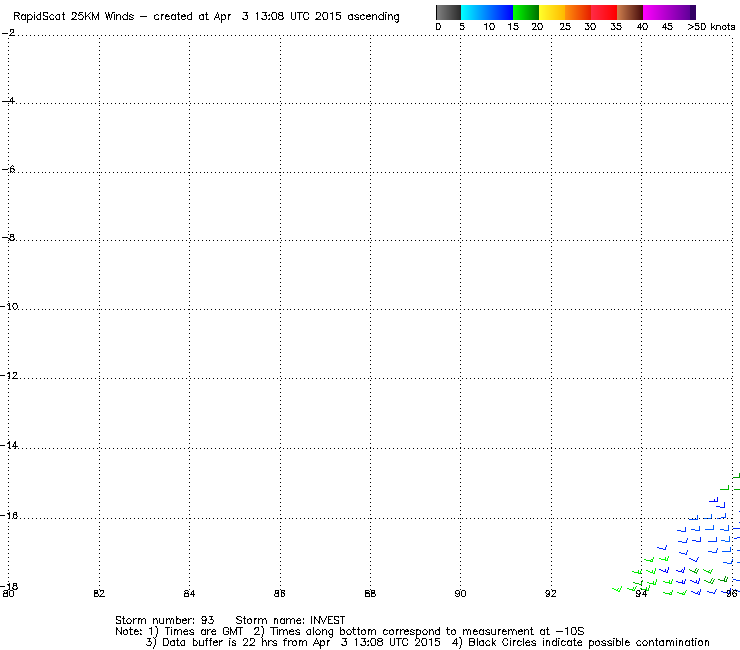Viewport: 740px width, 650px height.
Task: Click the 'RapidScat 25KM Winds' title text
Action: click(74, 17)
